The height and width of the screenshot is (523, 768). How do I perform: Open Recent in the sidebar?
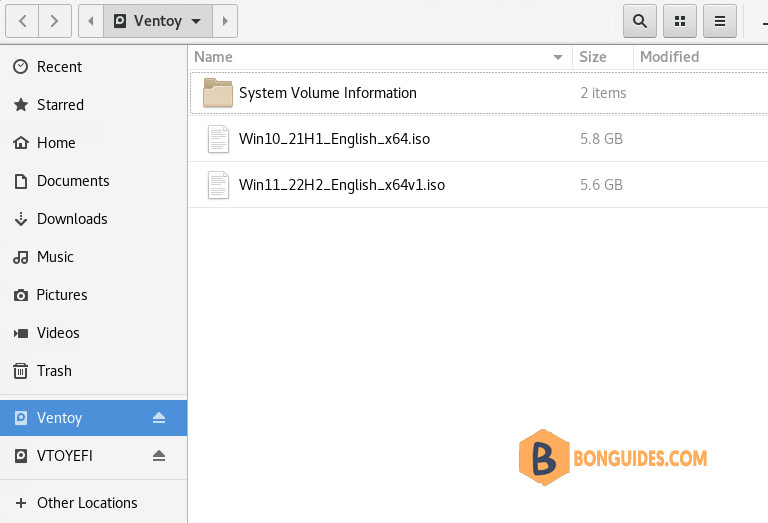(93, 67)
